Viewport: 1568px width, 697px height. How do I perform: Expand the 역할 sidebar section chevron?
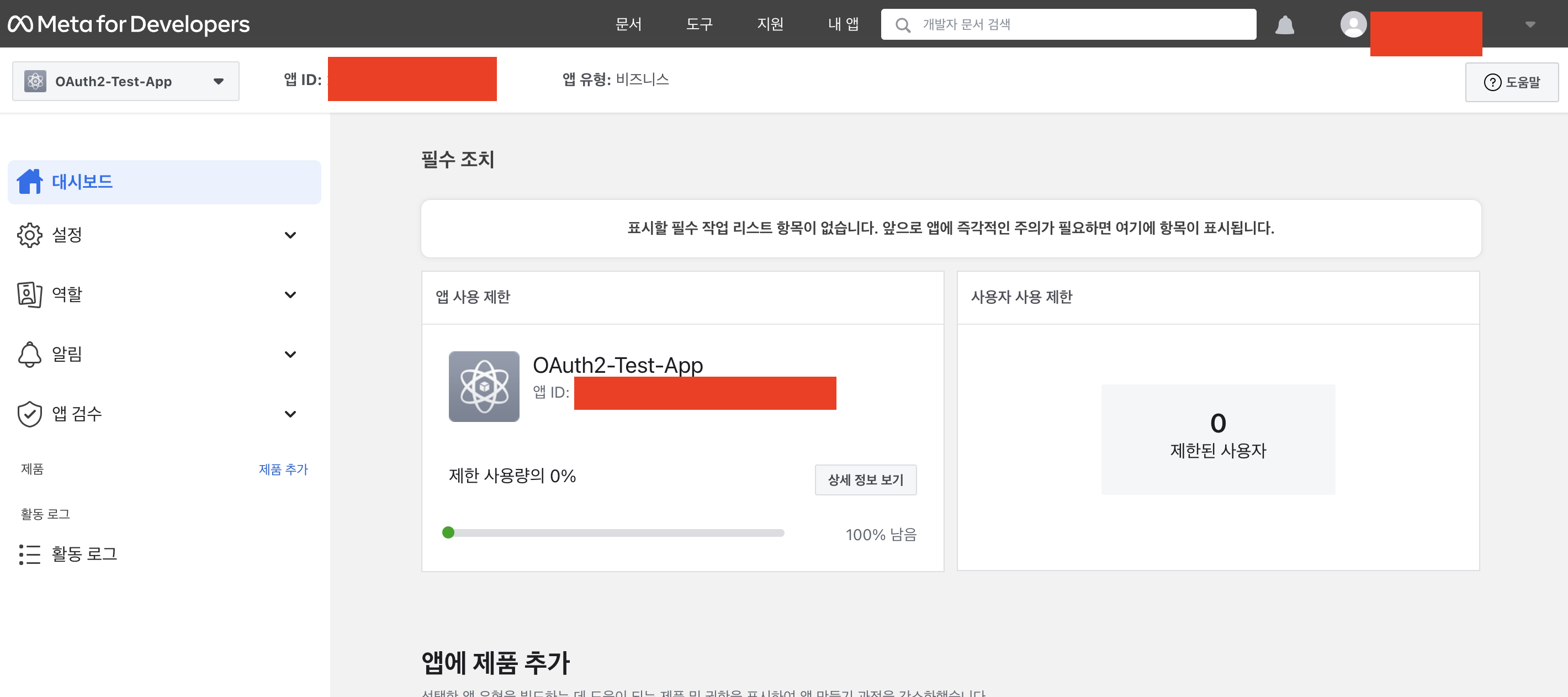point(290,294)
